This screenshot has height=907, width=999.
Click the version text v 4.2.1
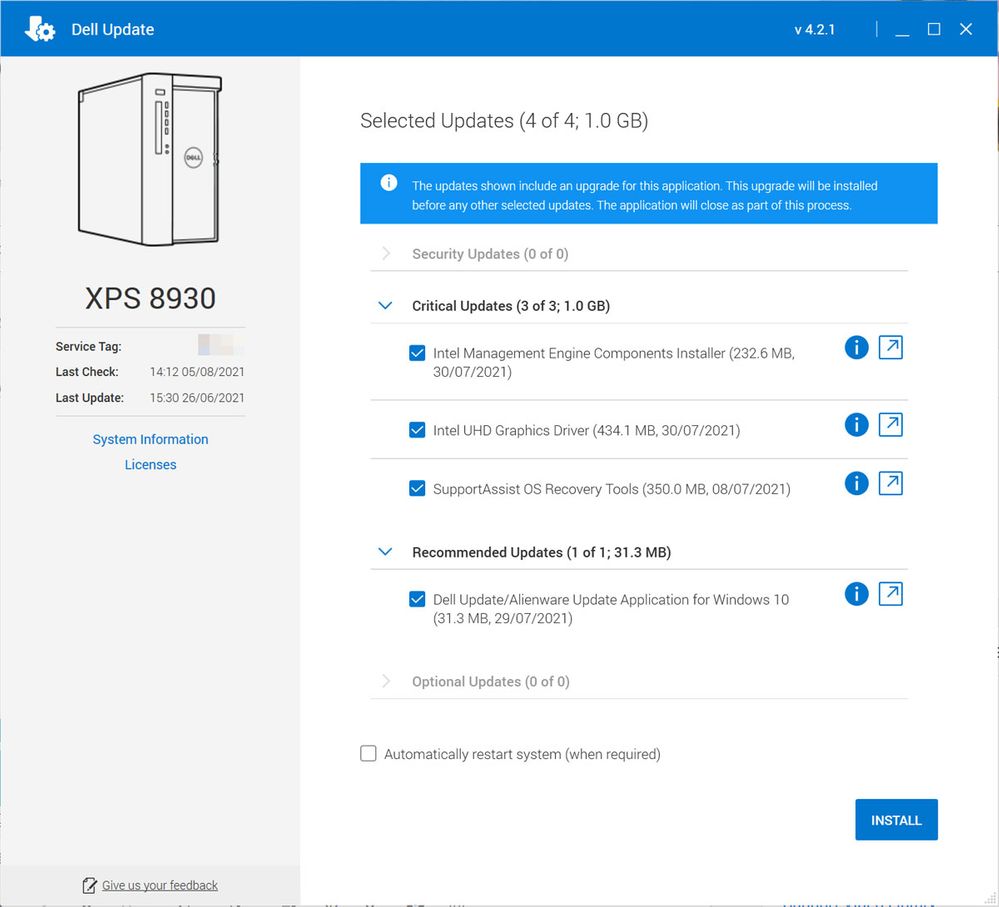click(814, 30)
